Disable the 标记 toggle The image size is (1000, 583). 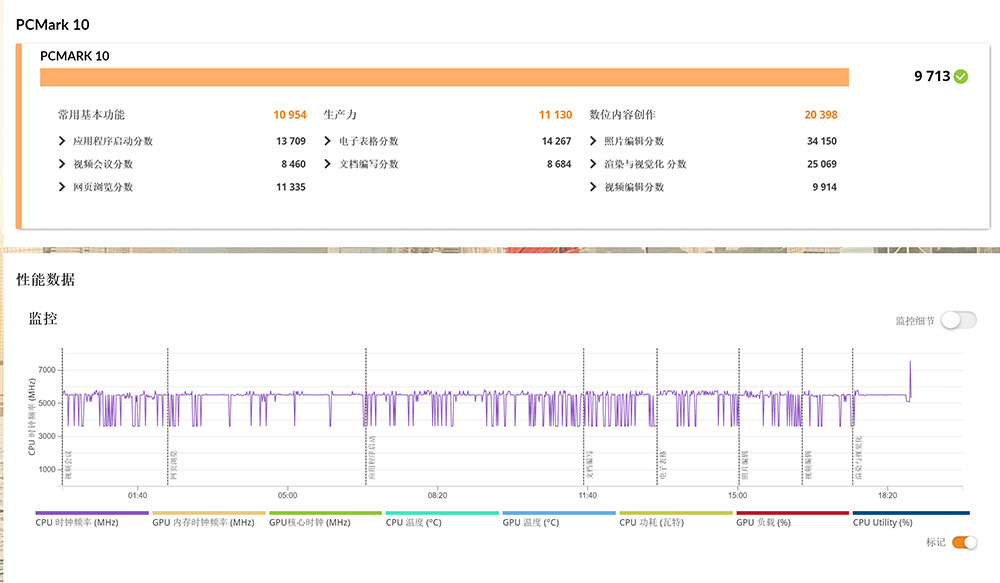tap(964, 542)
